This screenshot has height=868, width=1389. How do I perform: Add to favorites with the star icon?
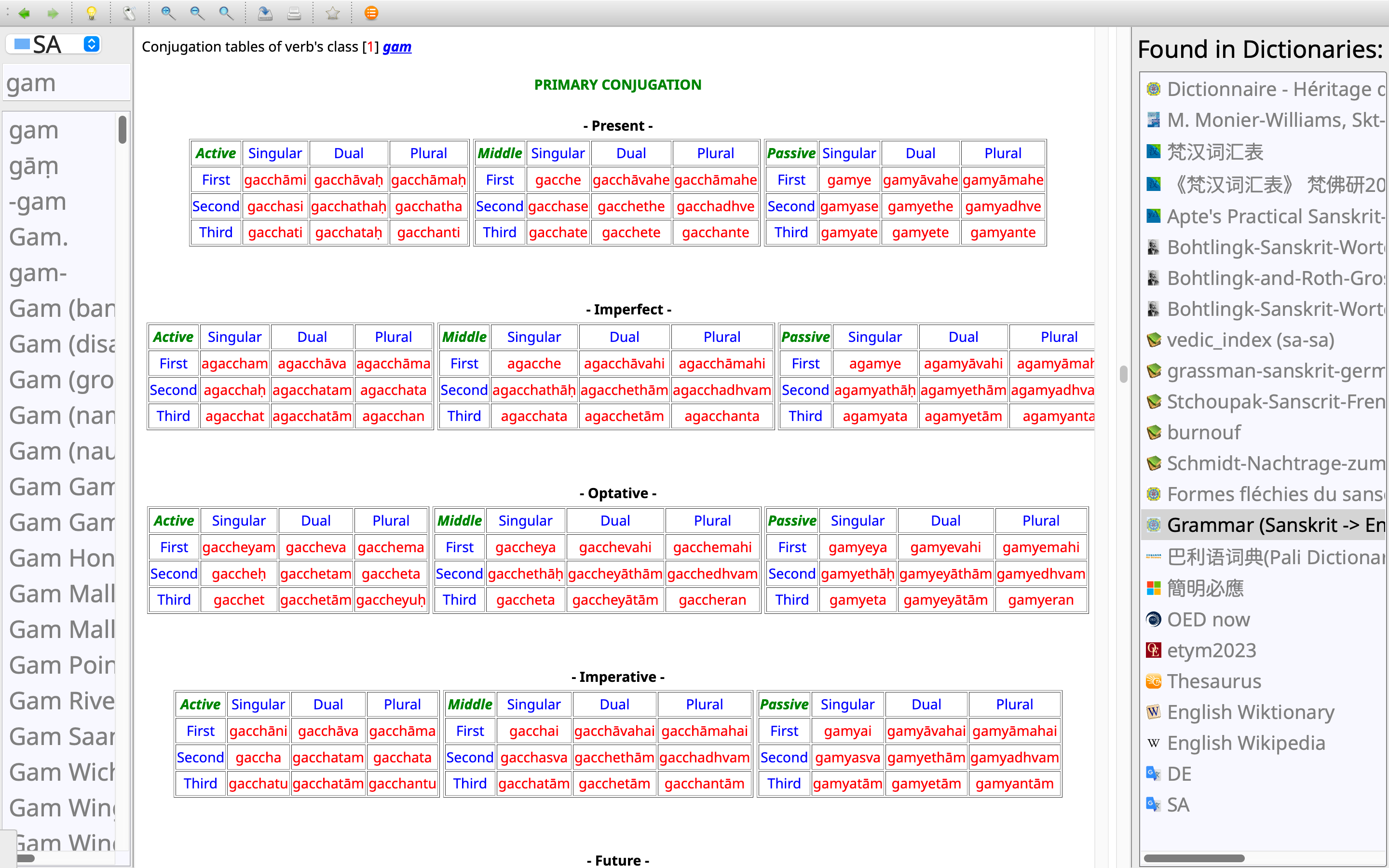point(332,13)
